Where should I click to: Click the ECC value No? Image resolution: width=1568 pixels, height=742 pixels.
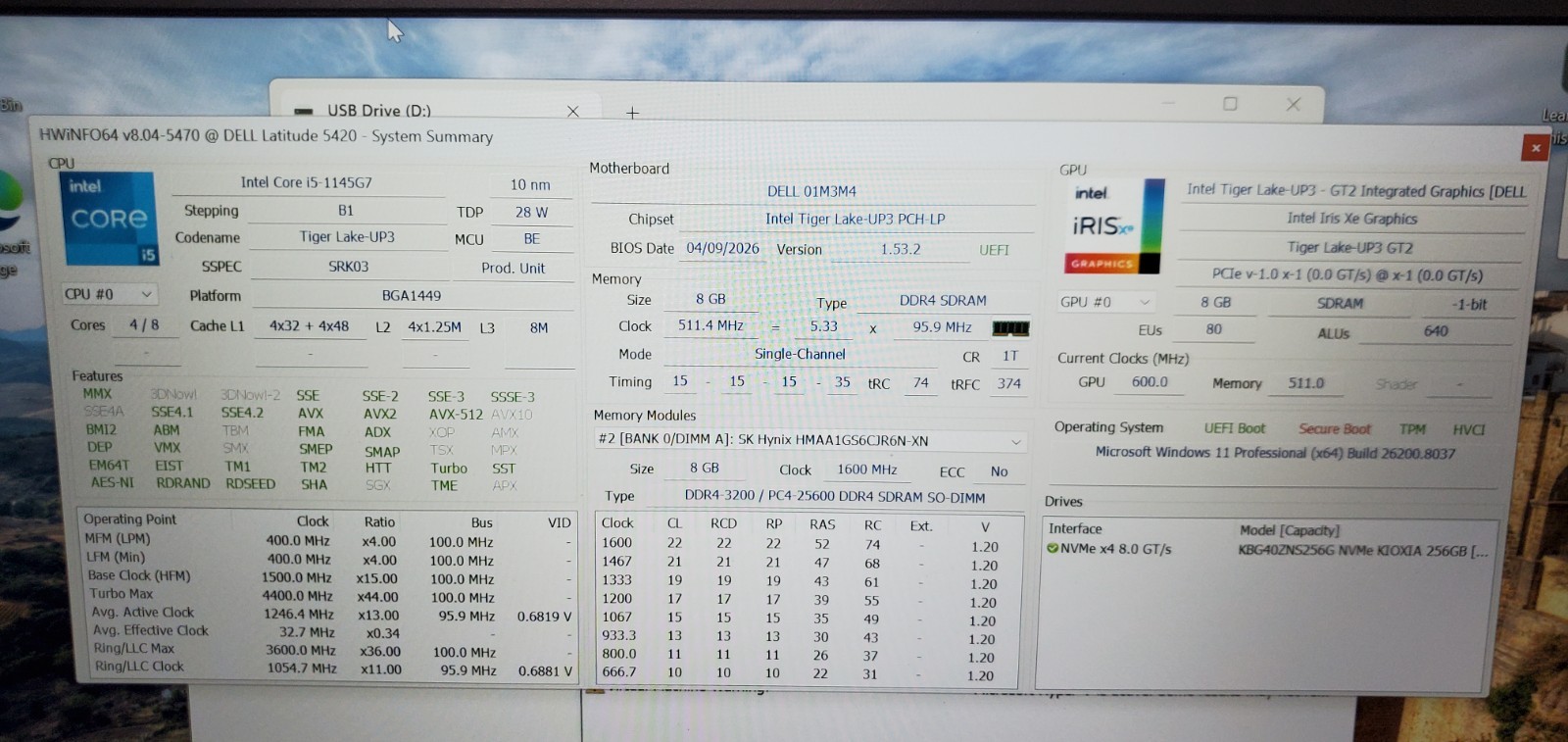click(999, 471)
